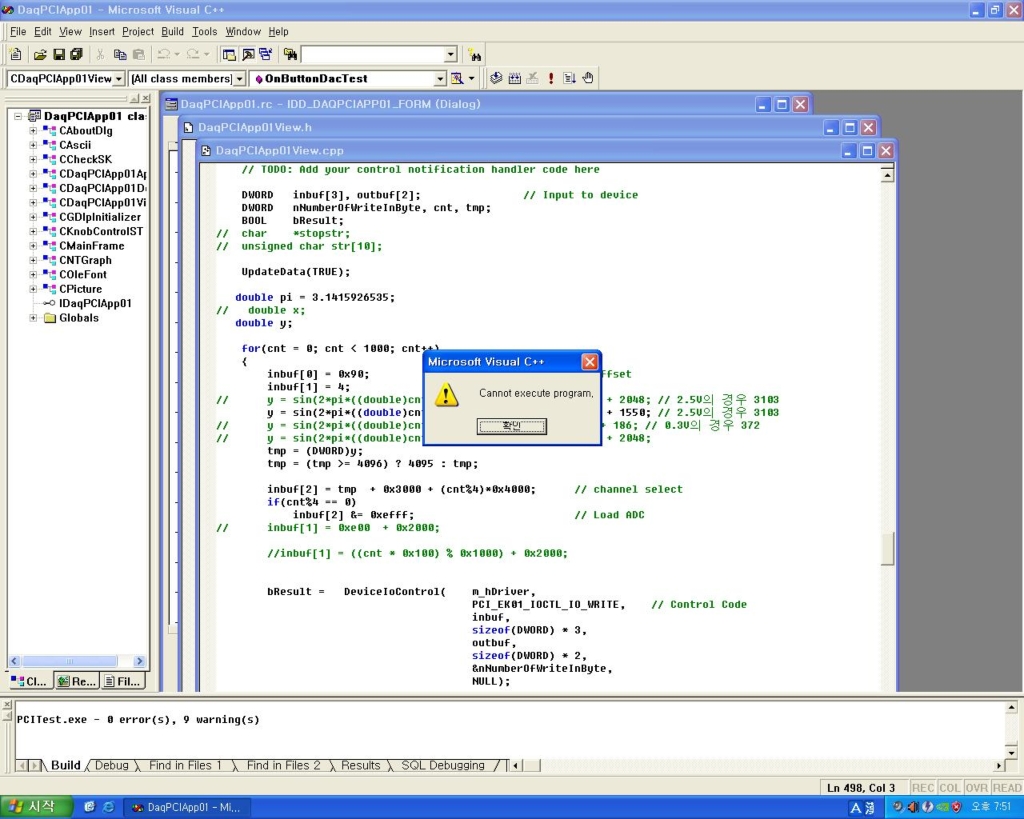Create a new text file
Viewport: 1024px width, 819px height.
click(x=16, y=55)
